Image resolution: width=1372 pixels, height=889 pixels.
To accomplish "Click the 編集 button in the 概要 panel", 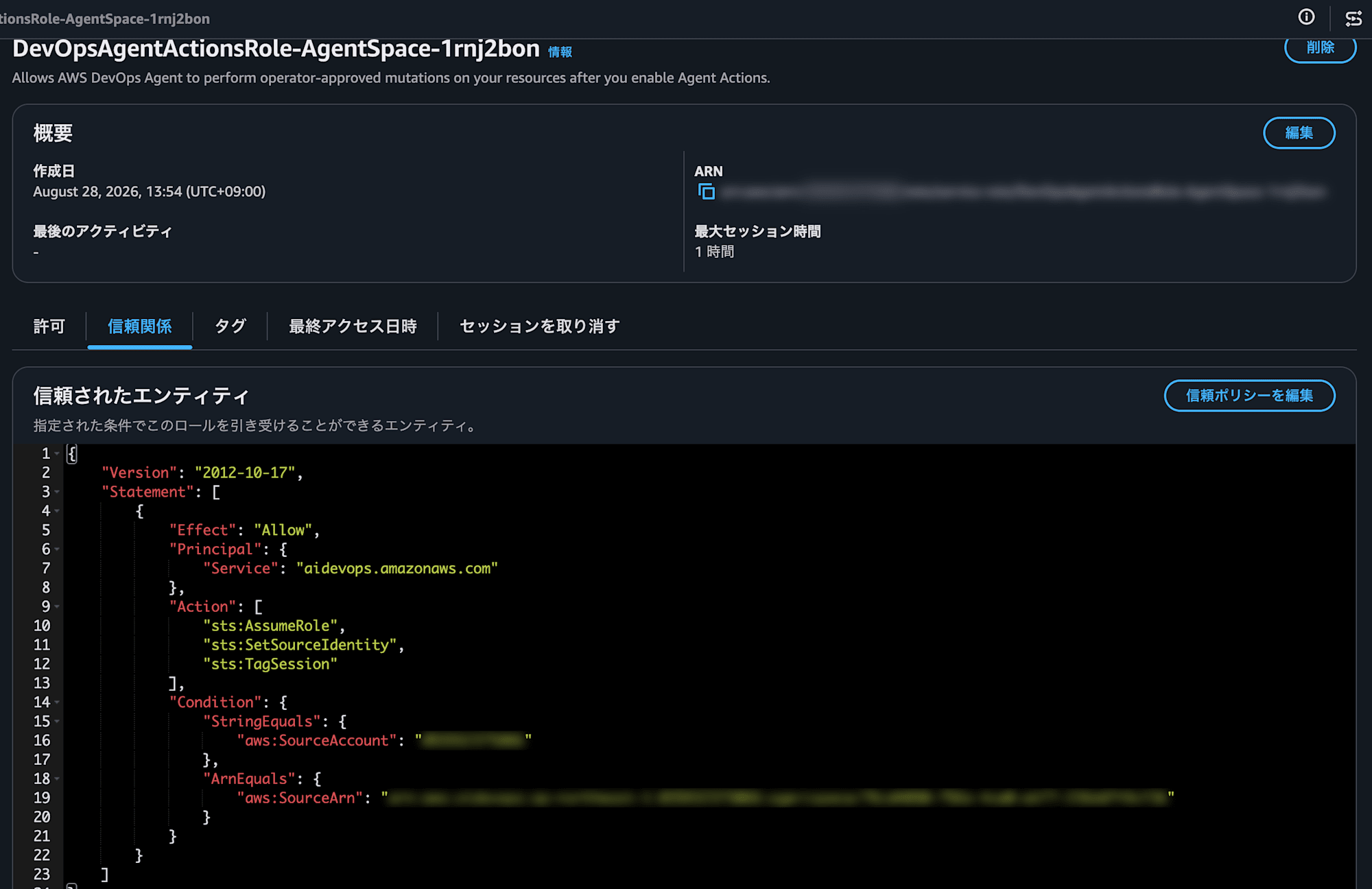I will point(1299,132).
